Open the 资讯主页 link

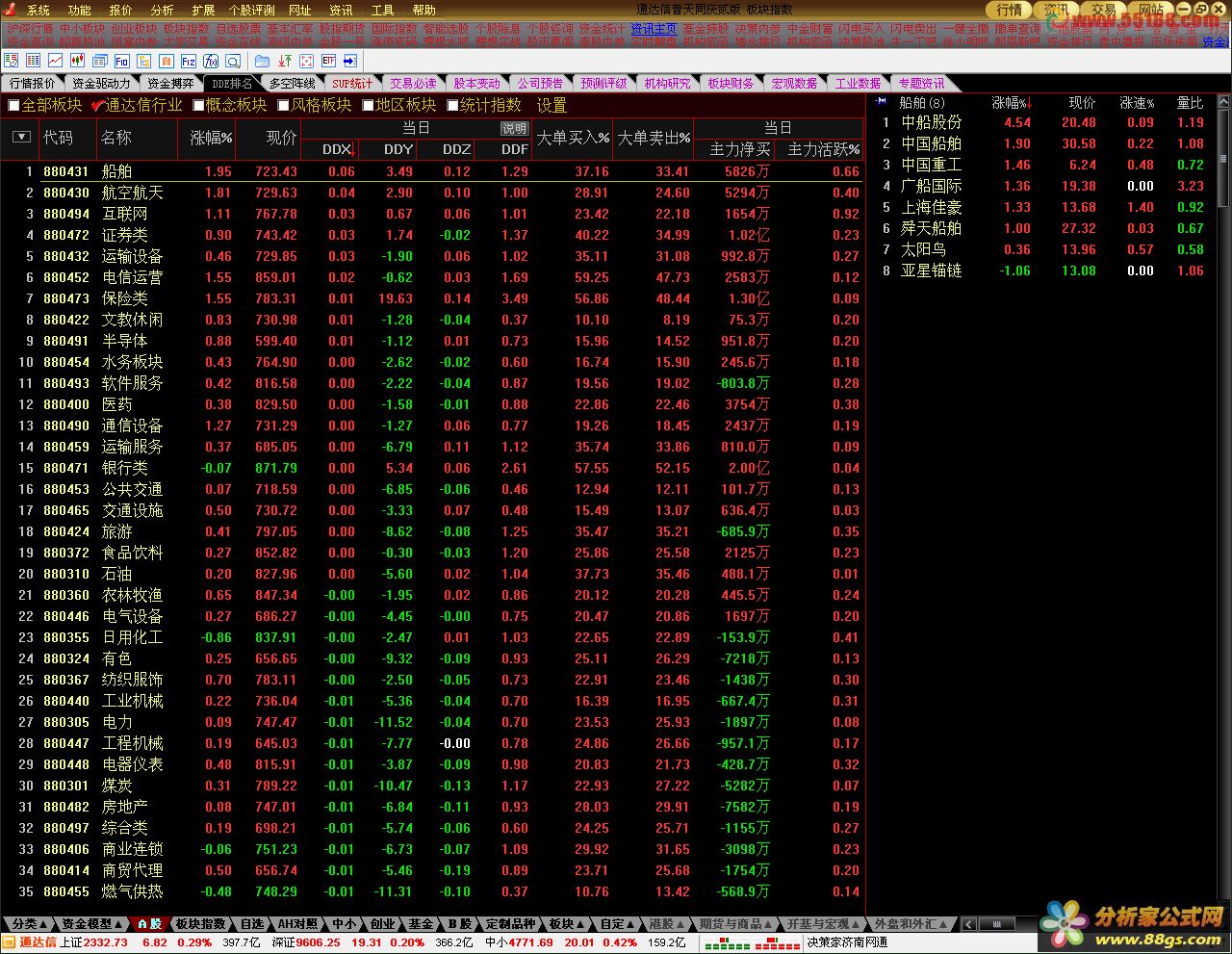pos(654,29)
